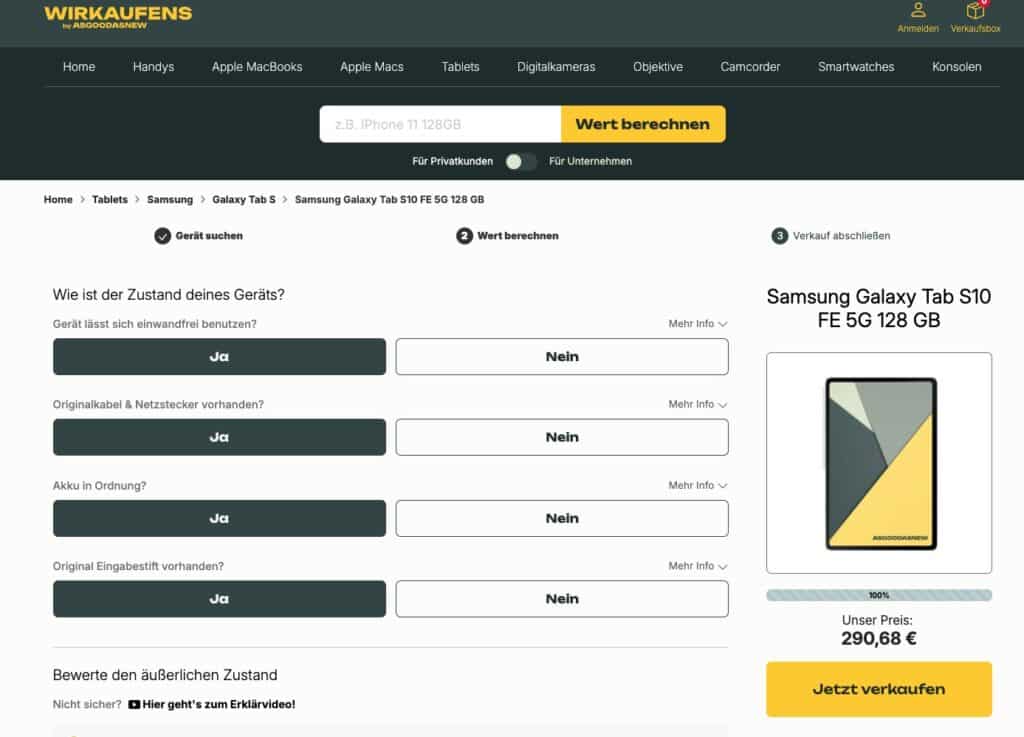Expand Mehr Info for Akku in Ordnung
The width and height of the screenshot is (1024, 737).
tap(697, 485)
